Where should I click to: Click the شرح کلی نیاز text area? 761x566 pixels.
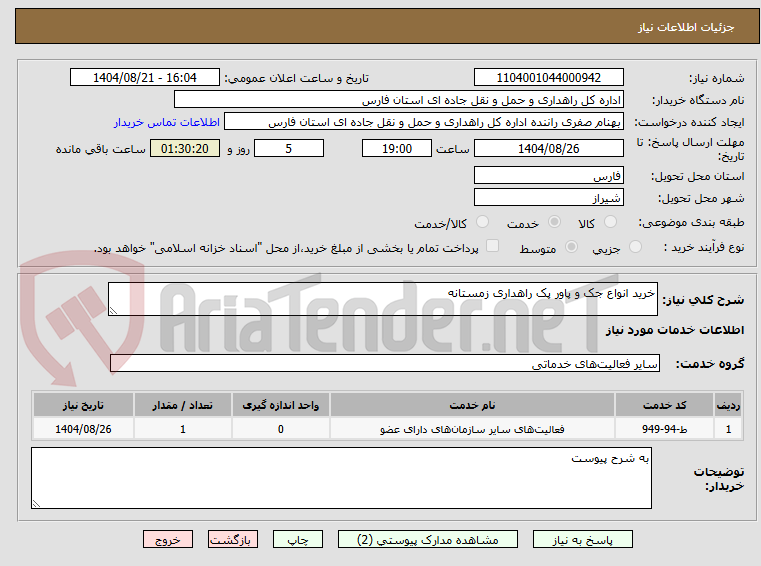pos(383,299)
